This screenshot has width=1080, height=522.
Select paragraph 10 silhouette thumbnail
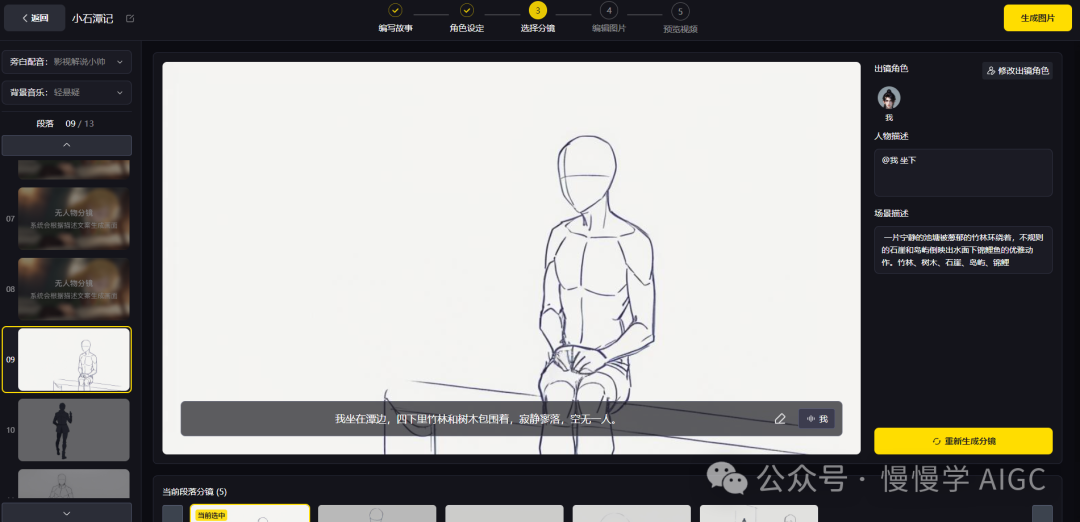(x=74, y=430)
